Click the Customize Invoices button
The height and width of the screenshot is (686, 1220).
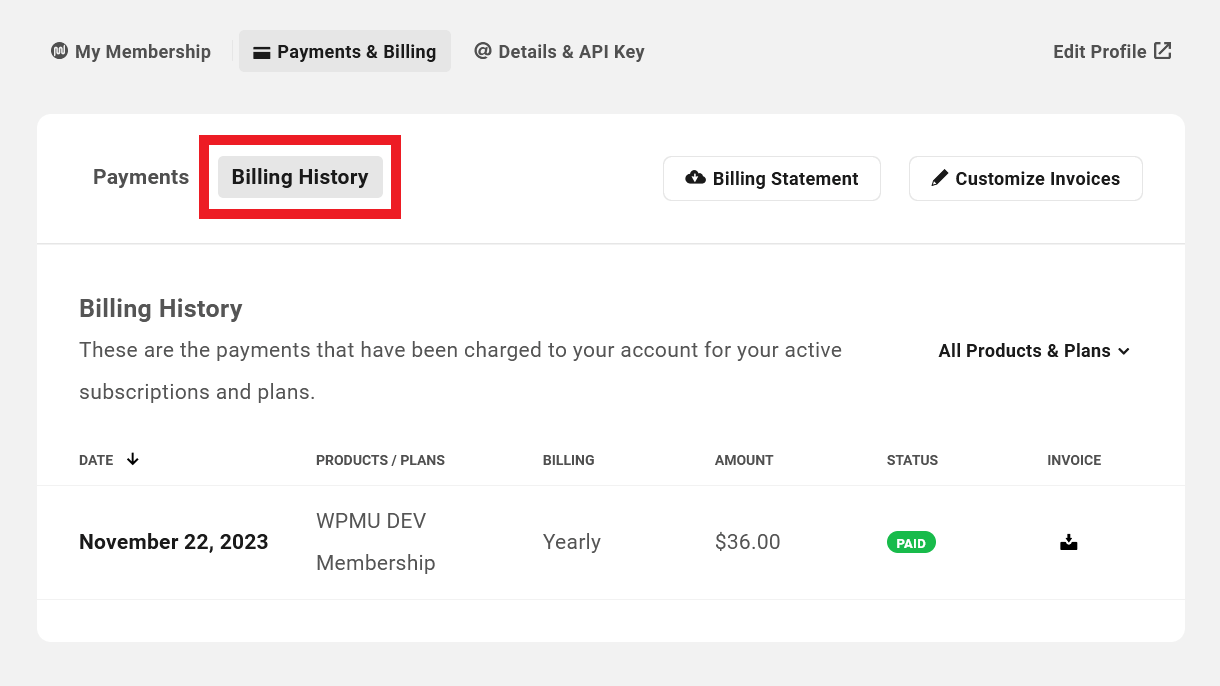(x=1026, y=179)
